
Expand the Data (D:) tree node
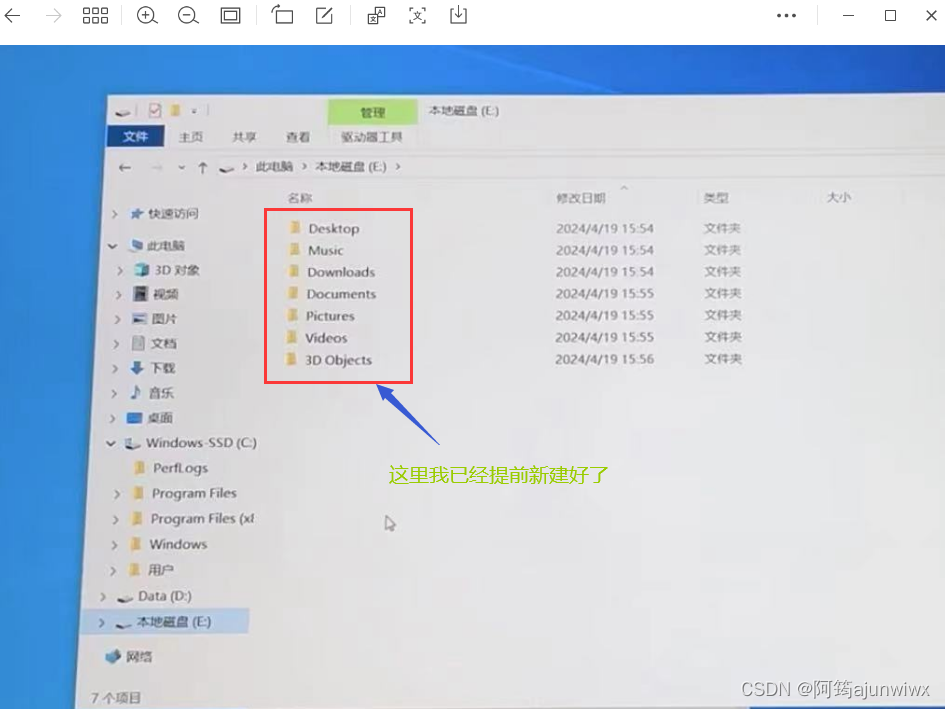click(102, 597)
